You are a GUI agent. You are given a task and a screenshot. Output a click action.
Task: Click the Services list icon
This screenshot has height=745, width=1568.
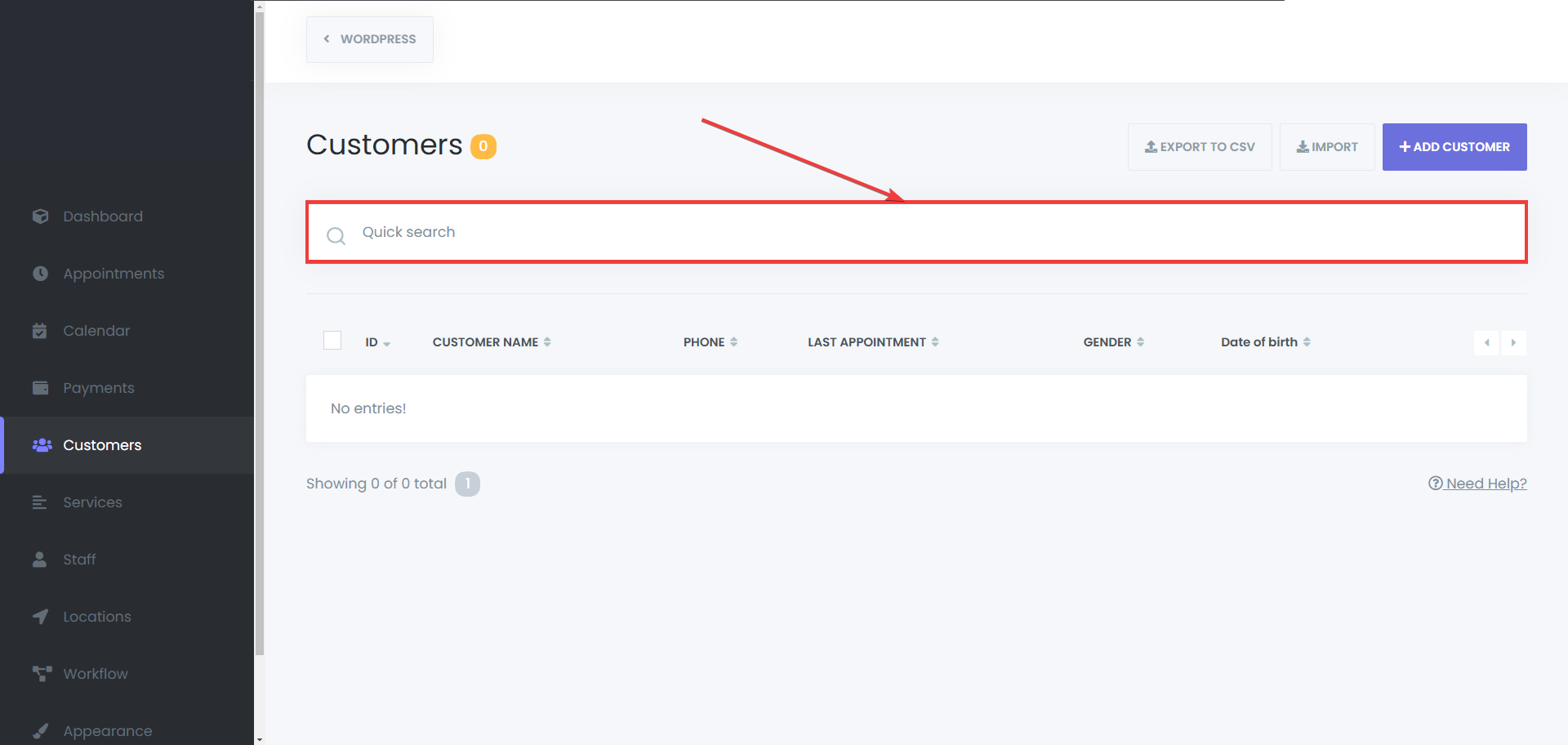coord(40,502)
